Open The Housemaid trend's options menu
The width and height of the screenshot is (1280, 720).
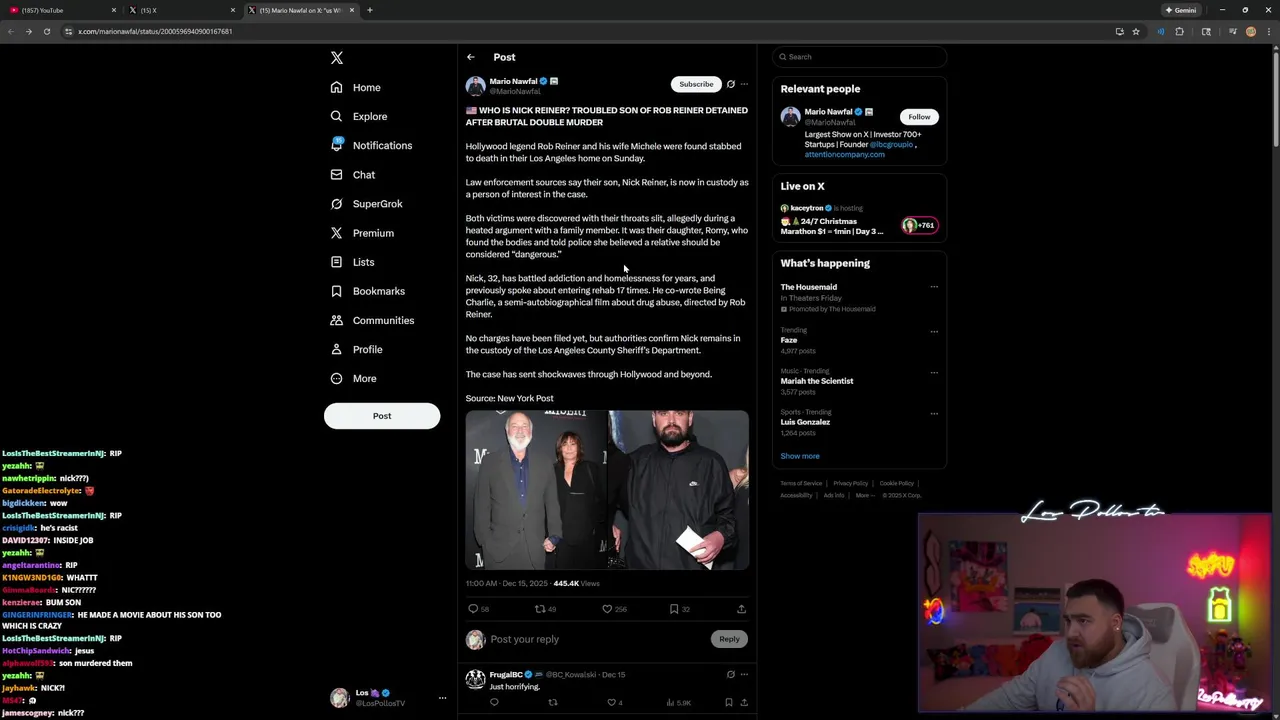pyautogui.click(x=934, y=287)
